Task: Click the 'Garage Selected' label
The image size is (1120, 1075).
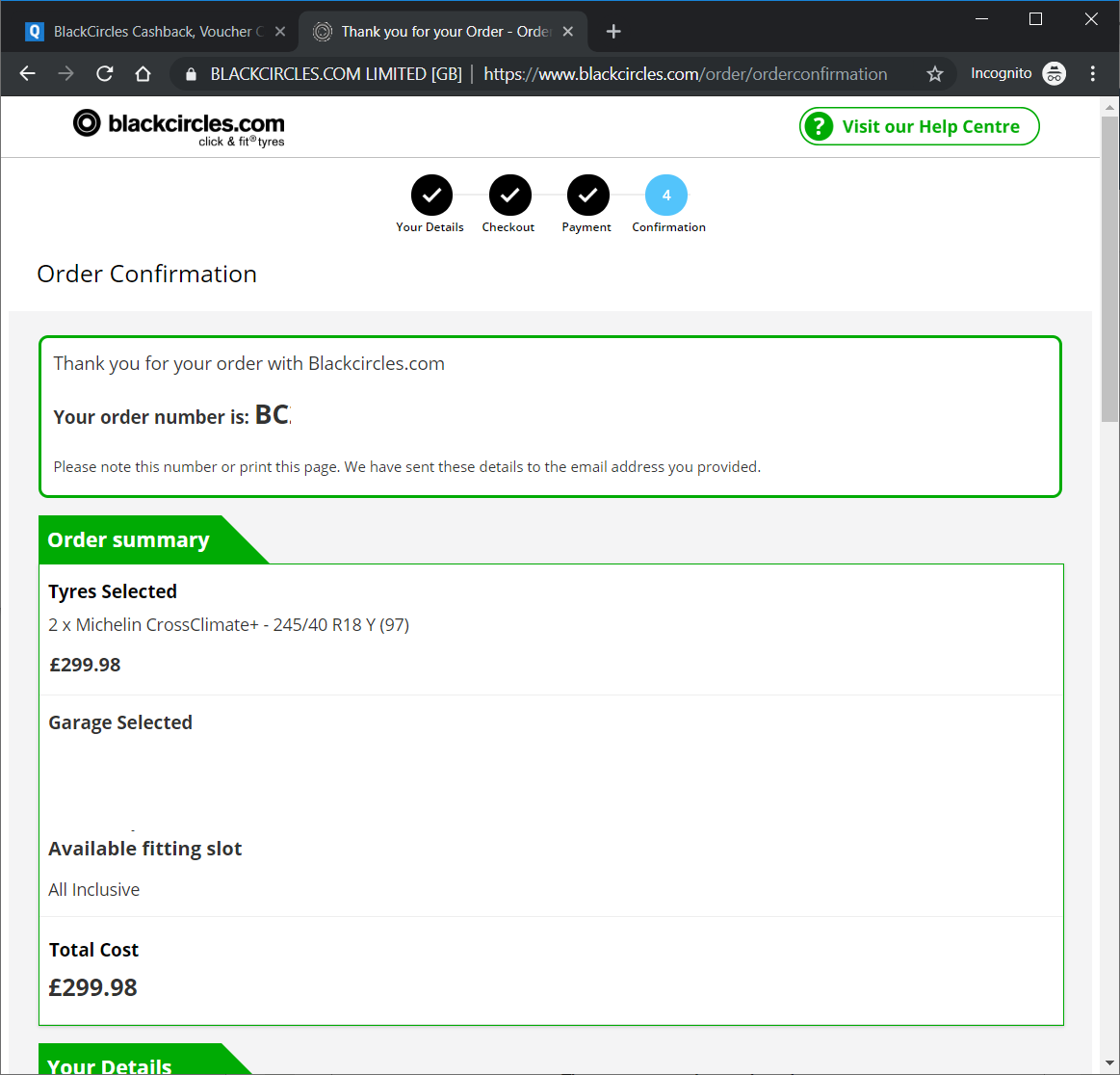Action: (x=120, y=722)
